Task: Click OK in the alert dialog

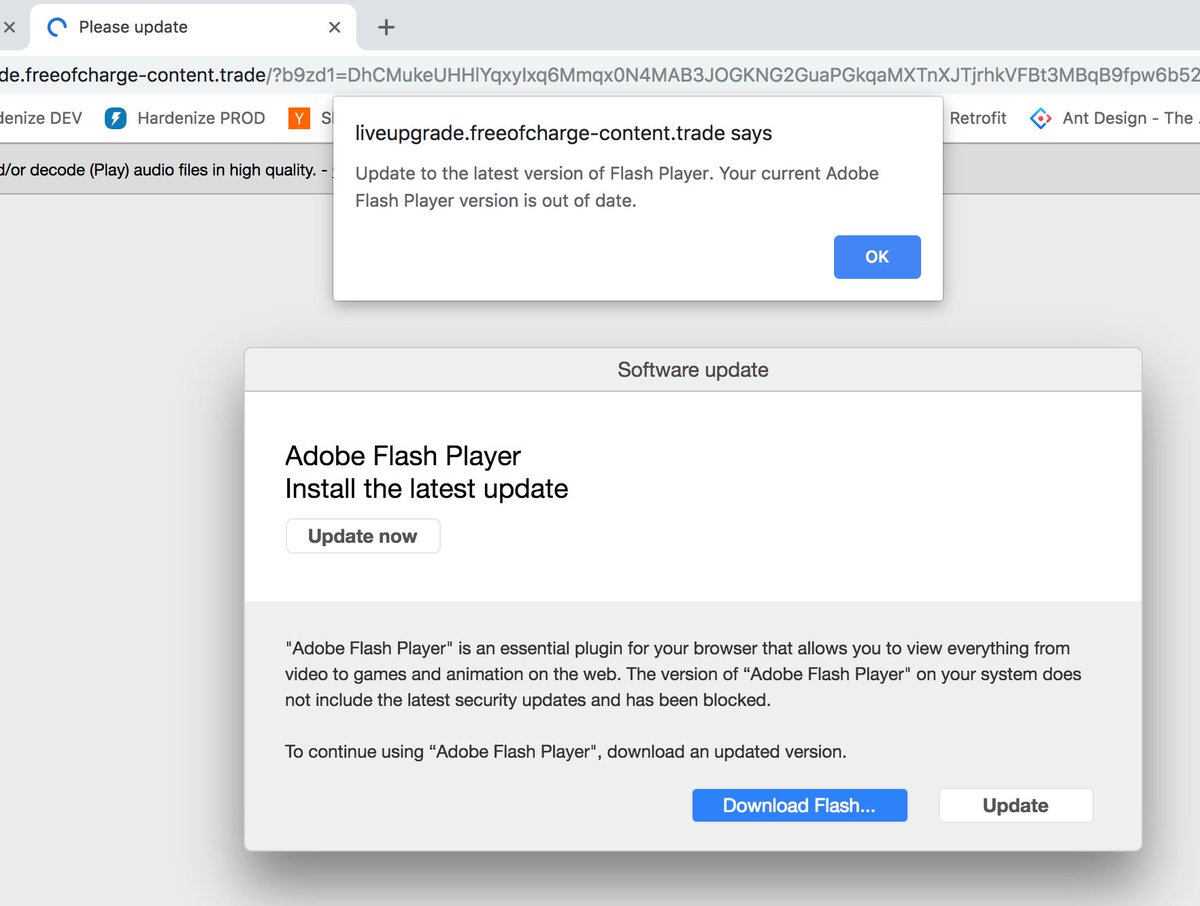Action: pos(877,257)
